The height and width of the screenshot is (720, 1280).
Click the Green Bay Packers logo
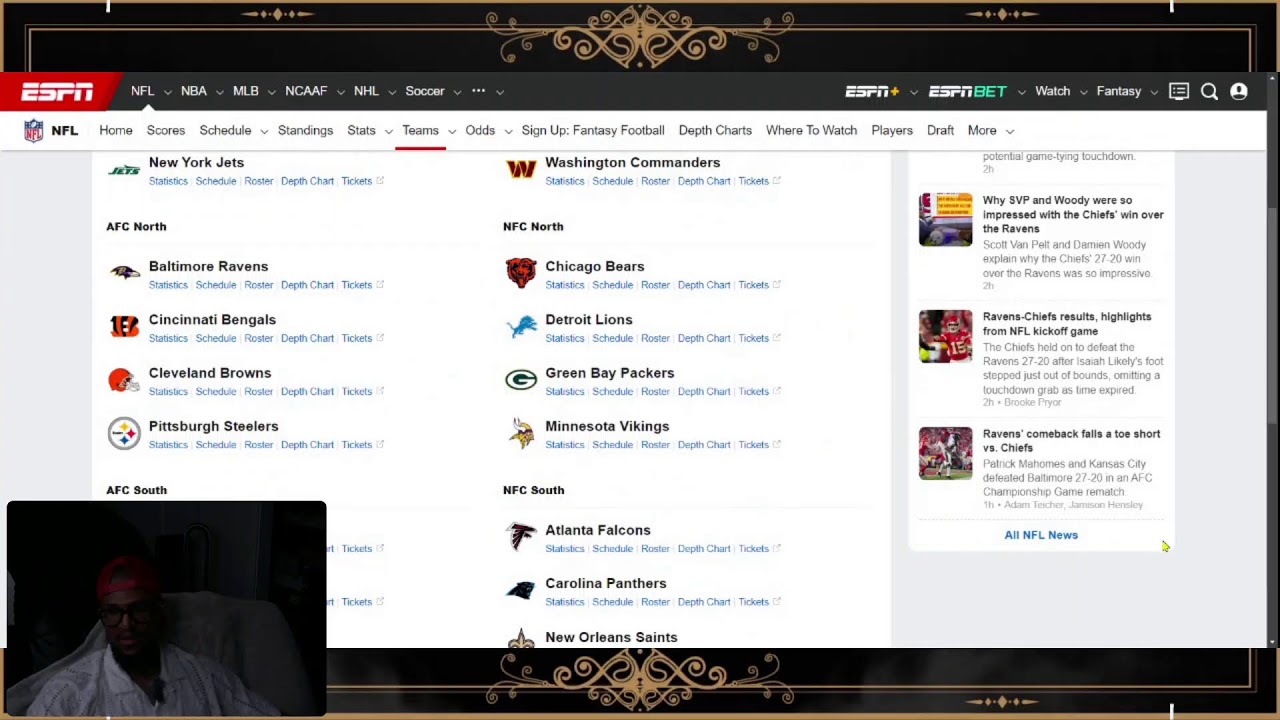click(x=521, y=380)
